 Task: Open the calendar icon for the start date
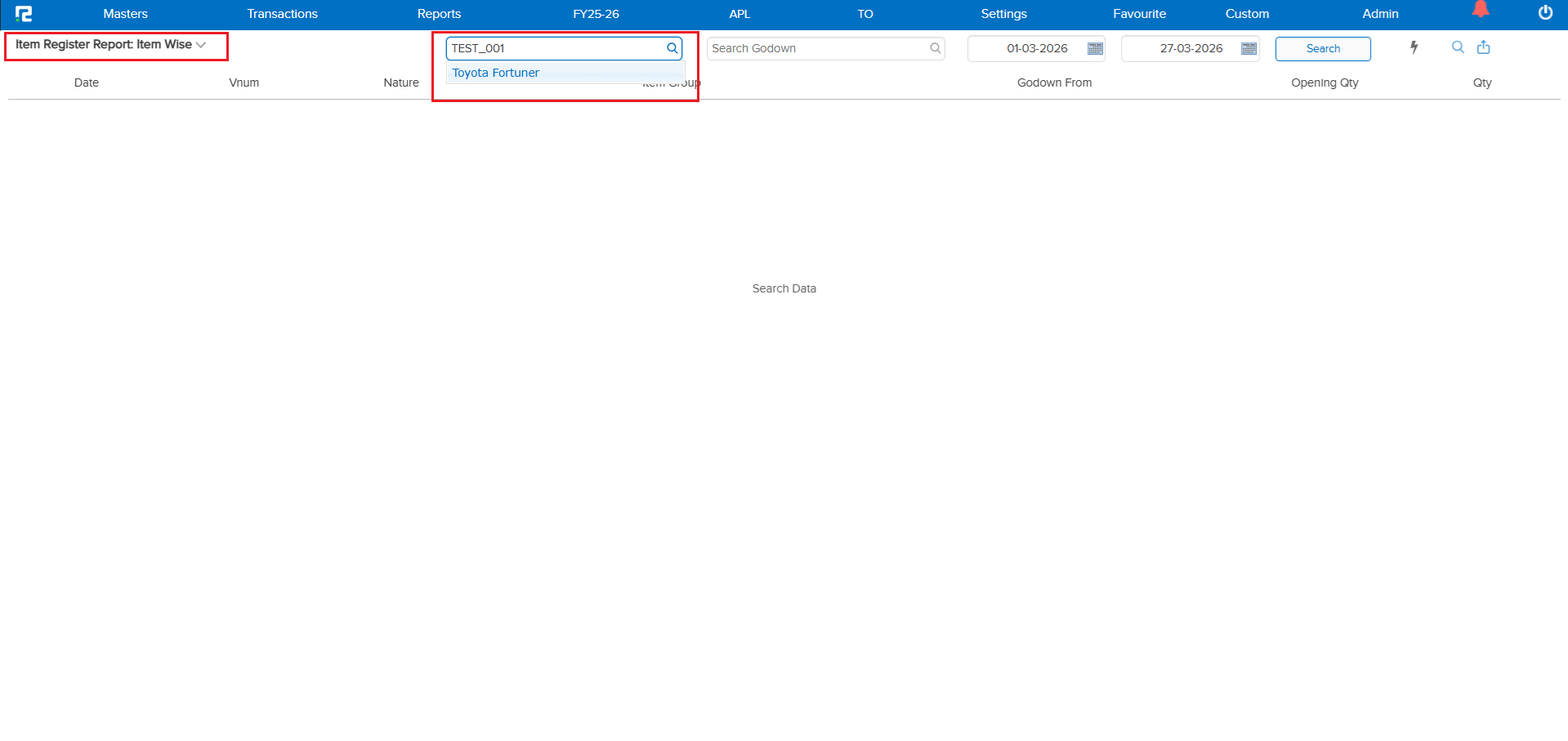[x=1094, y=48]
